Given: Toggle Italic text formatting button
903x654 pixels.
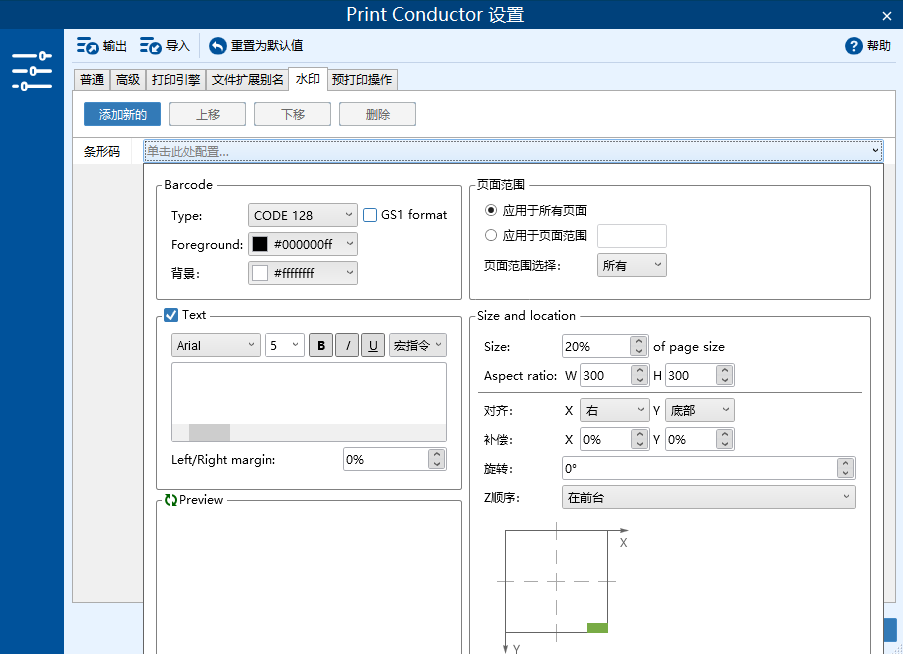Looking at the screenshot, I should (x=347, y=345).
